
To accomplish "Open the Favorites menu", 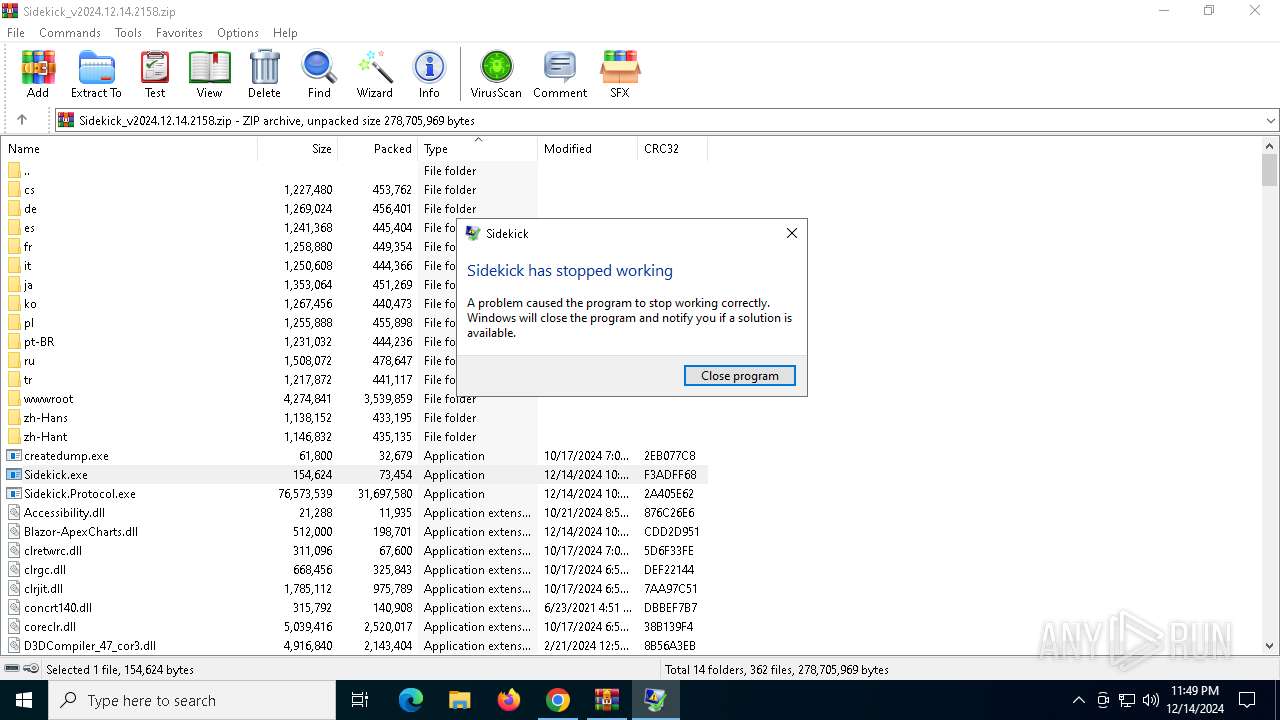I will 179,32.
